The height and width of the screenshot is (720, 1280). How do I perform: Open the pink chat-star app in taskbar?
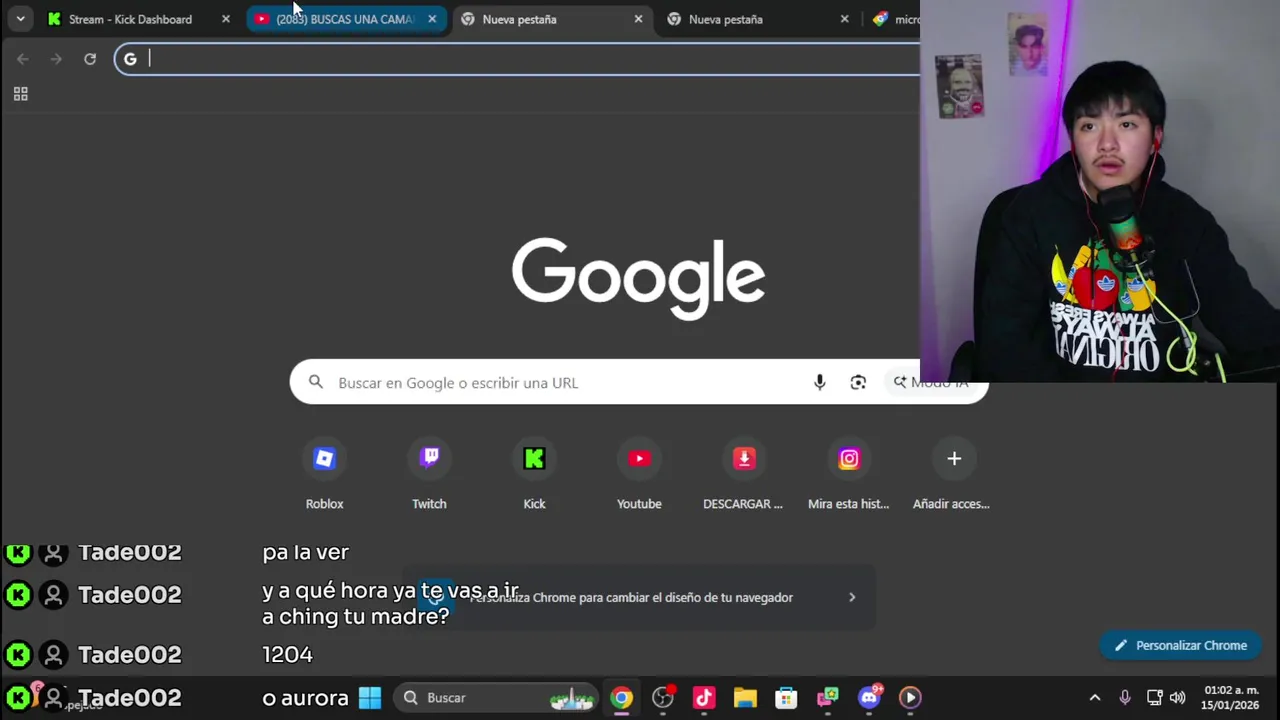tap(827, 697)
